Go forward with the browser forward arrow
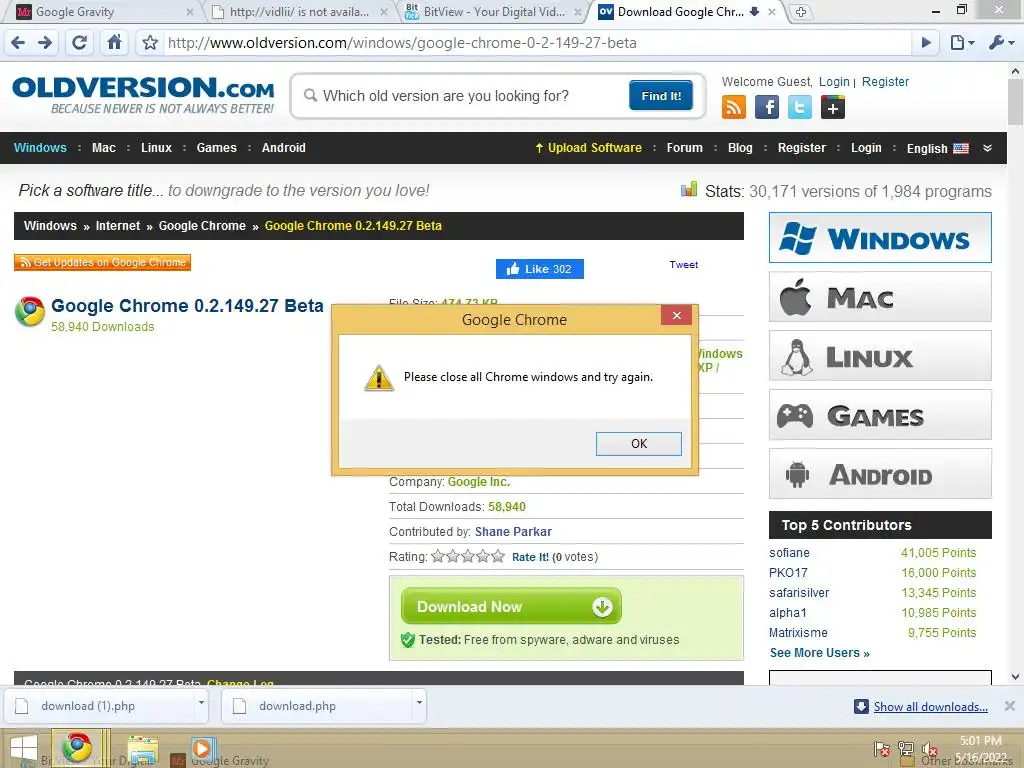 [x=45, y=43]
